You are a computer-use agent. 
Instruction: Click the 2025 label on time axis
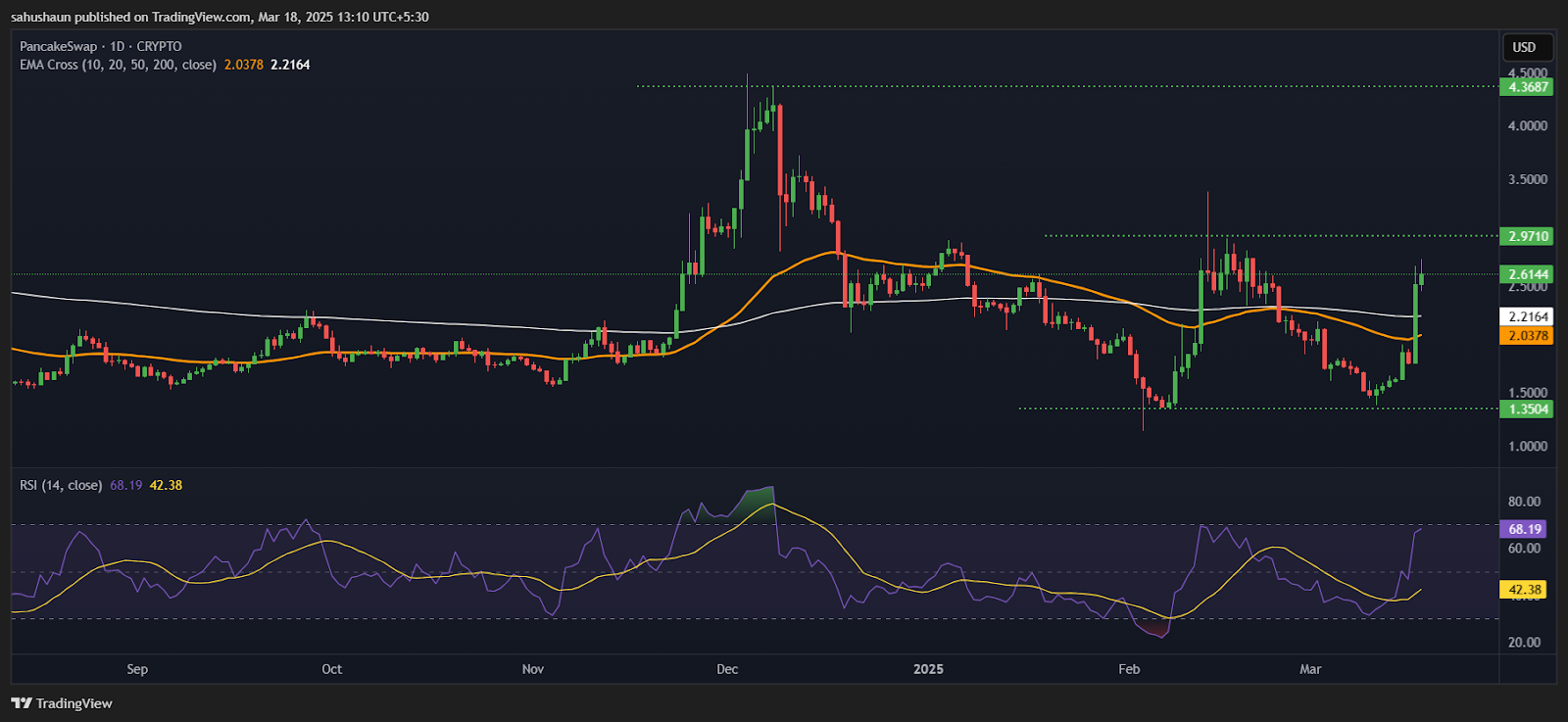point(928,669)
